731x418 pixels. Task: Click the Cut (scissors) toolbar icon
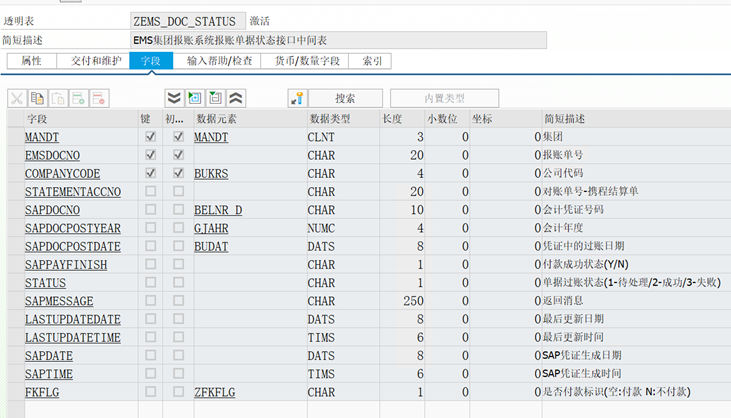click(17, 98)
